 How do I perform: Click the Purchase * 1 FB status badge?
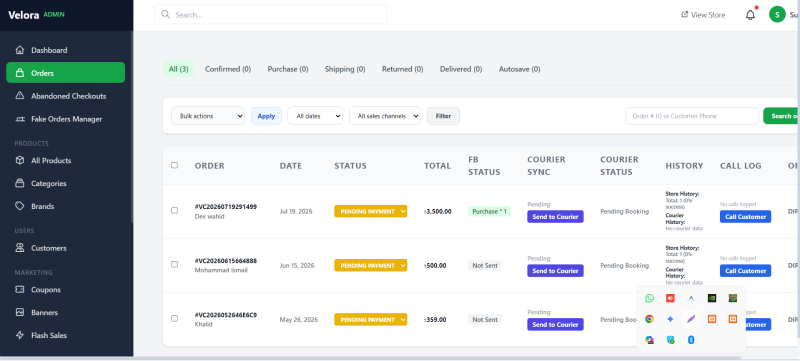[x=489, y=211]
